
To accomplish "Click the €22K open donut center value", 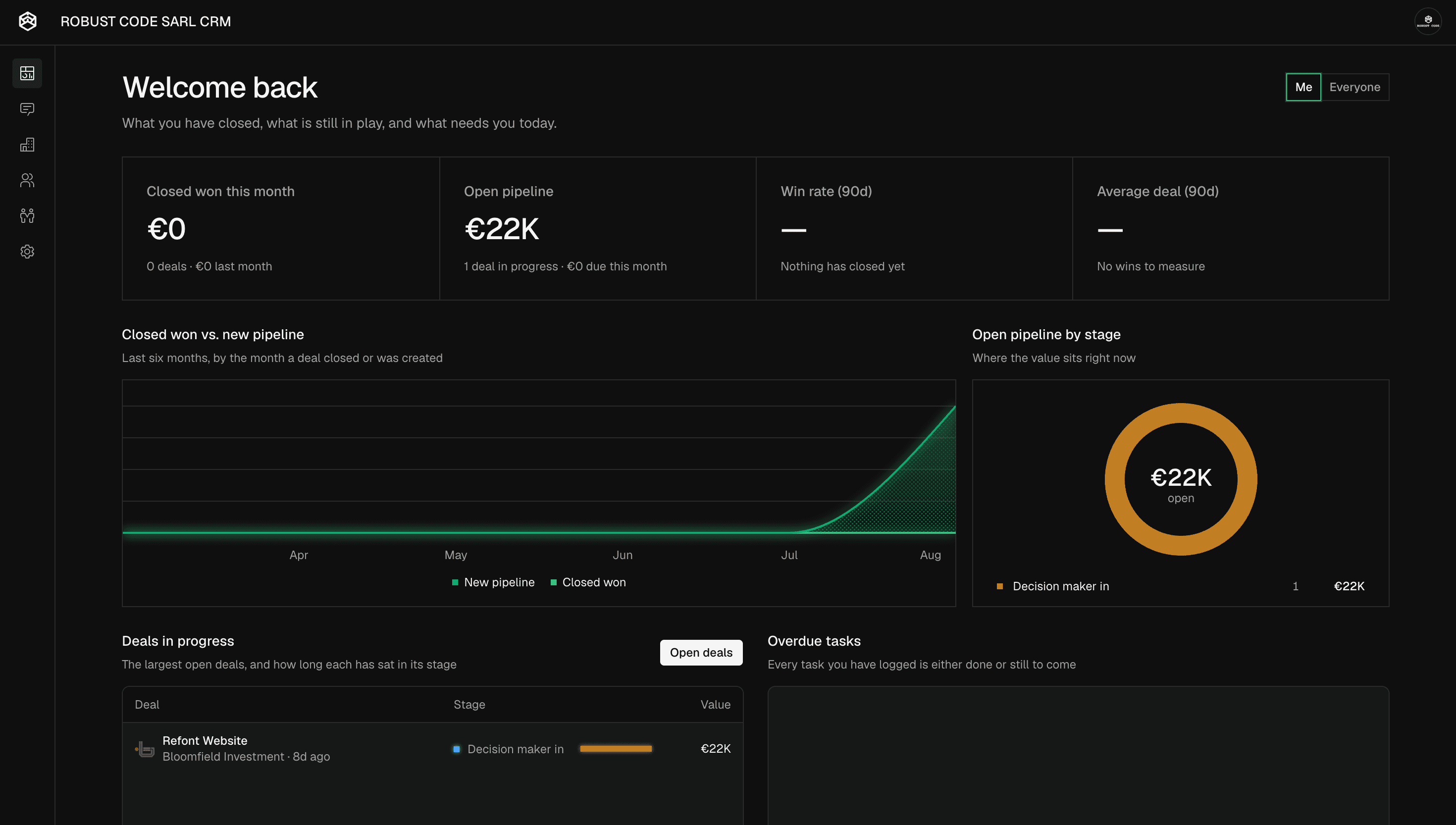I will 1181,478.
